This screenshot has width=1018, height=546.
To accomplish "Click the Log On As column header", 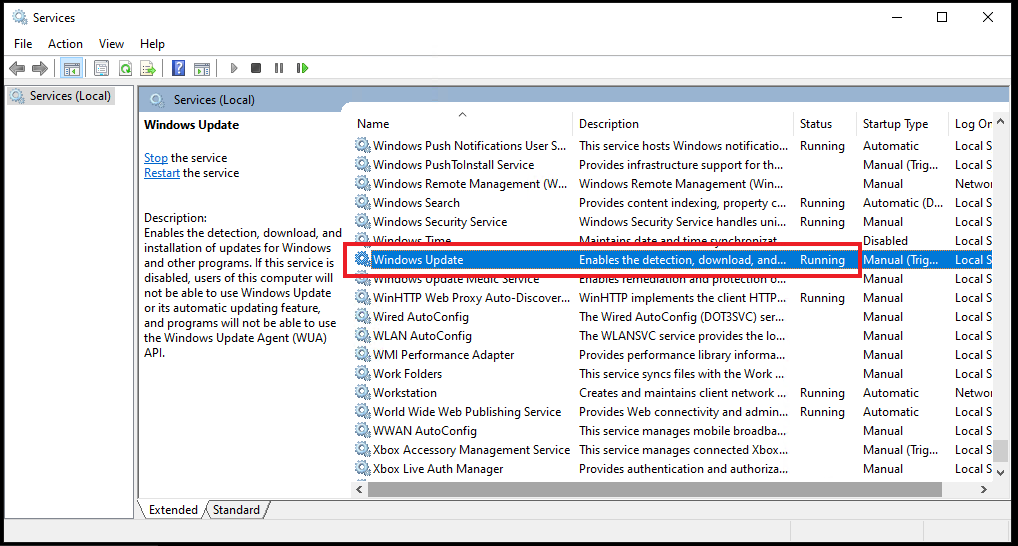I will click(x=972, y=123).
